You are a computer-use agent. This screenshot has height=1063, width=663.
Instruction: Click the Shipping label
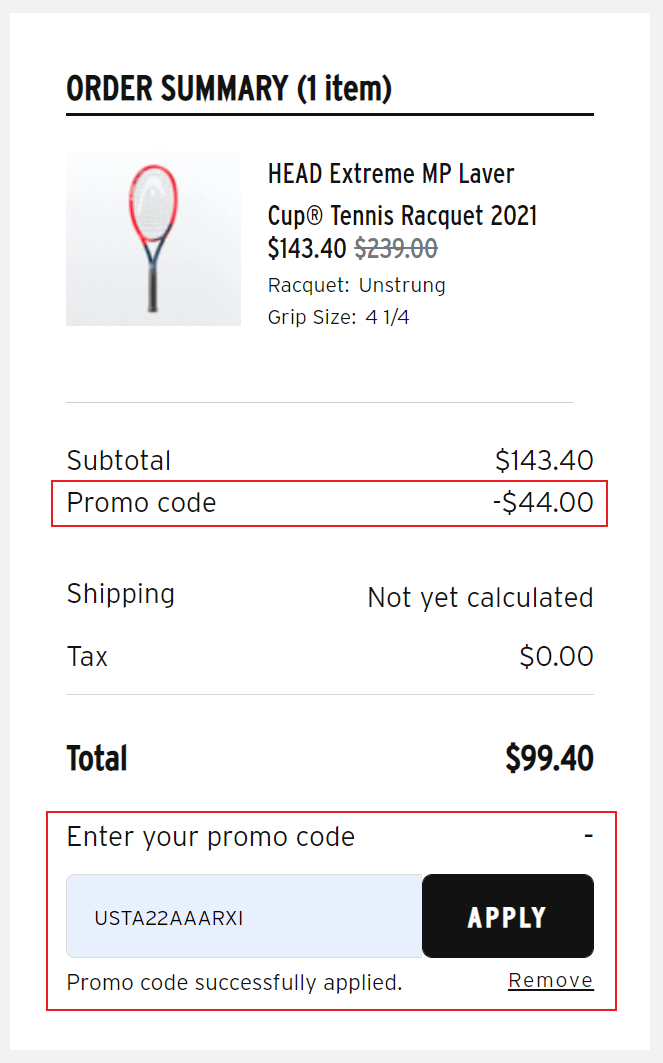[x=121, y=594]
